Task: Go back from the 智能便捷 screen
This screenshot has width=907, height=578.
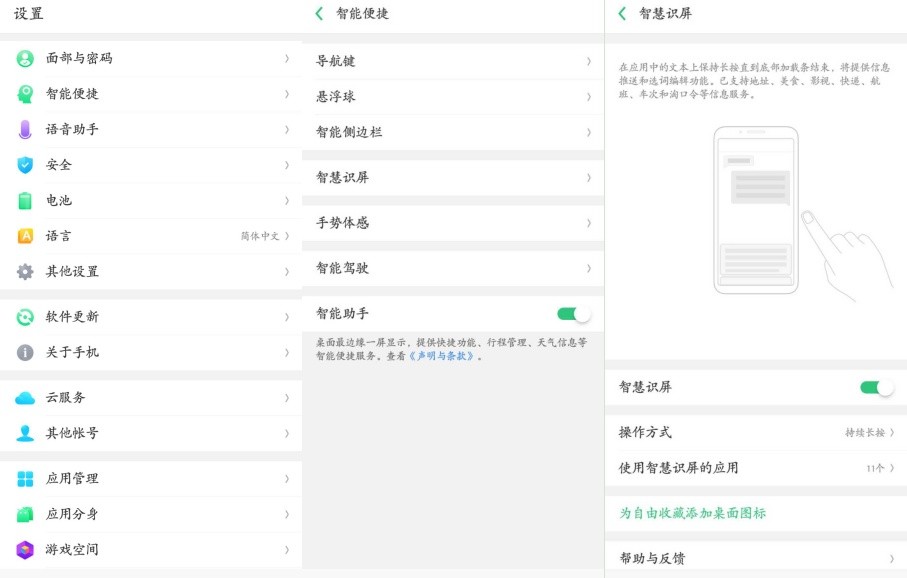Action: (319, 13)
